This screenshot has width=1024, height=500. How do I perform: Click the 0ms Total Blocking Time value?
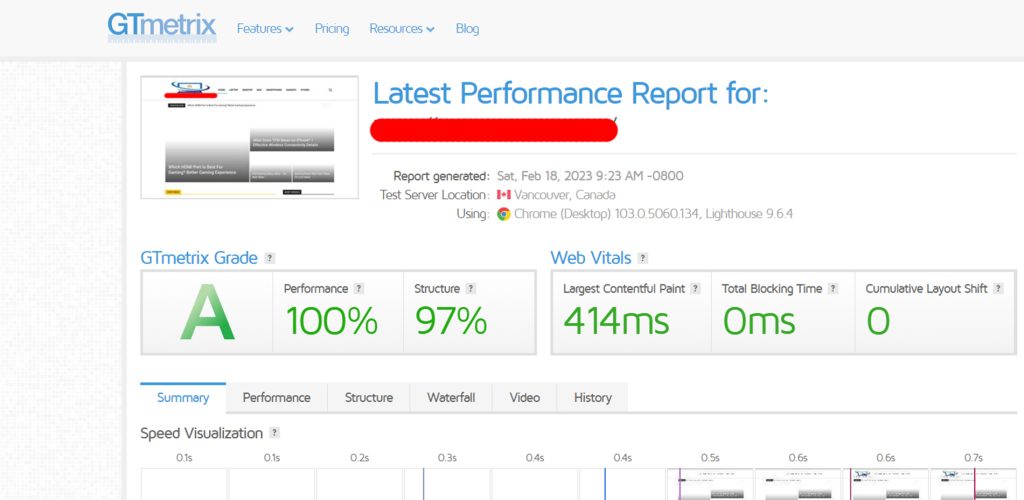[759, 321]
